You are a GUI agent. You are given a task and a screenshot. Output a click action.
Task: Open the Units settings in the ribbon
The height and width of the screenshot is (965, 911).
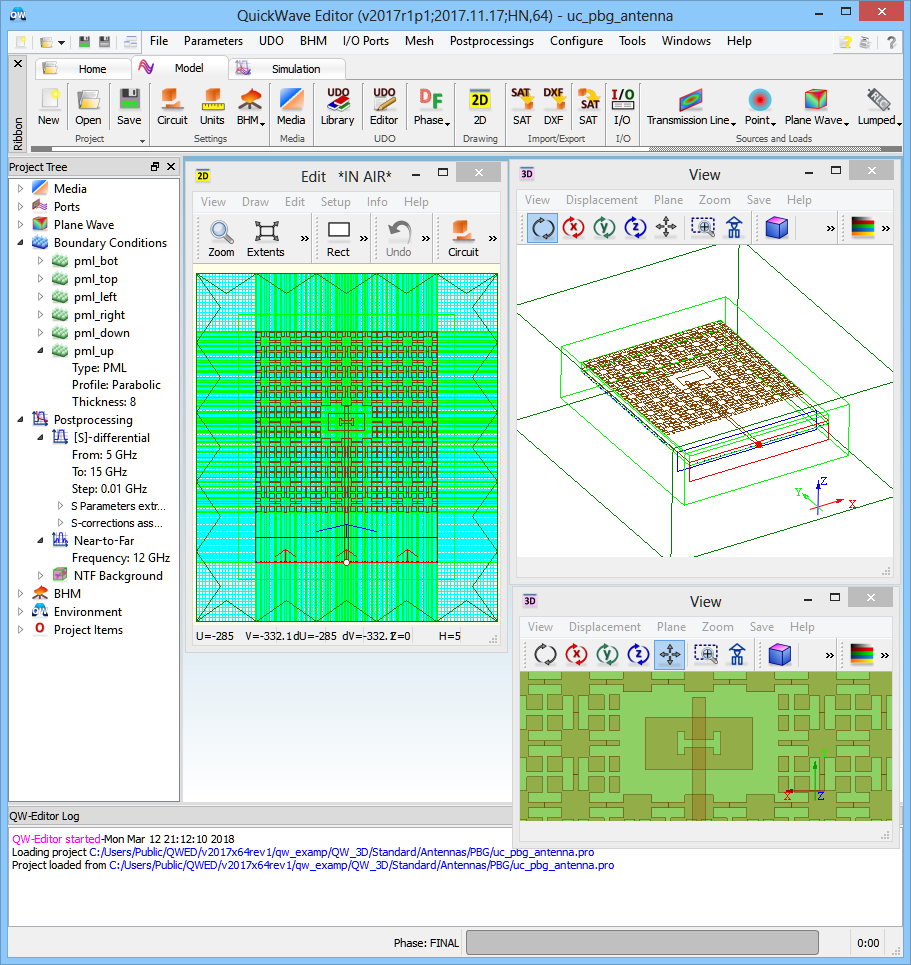212,106
